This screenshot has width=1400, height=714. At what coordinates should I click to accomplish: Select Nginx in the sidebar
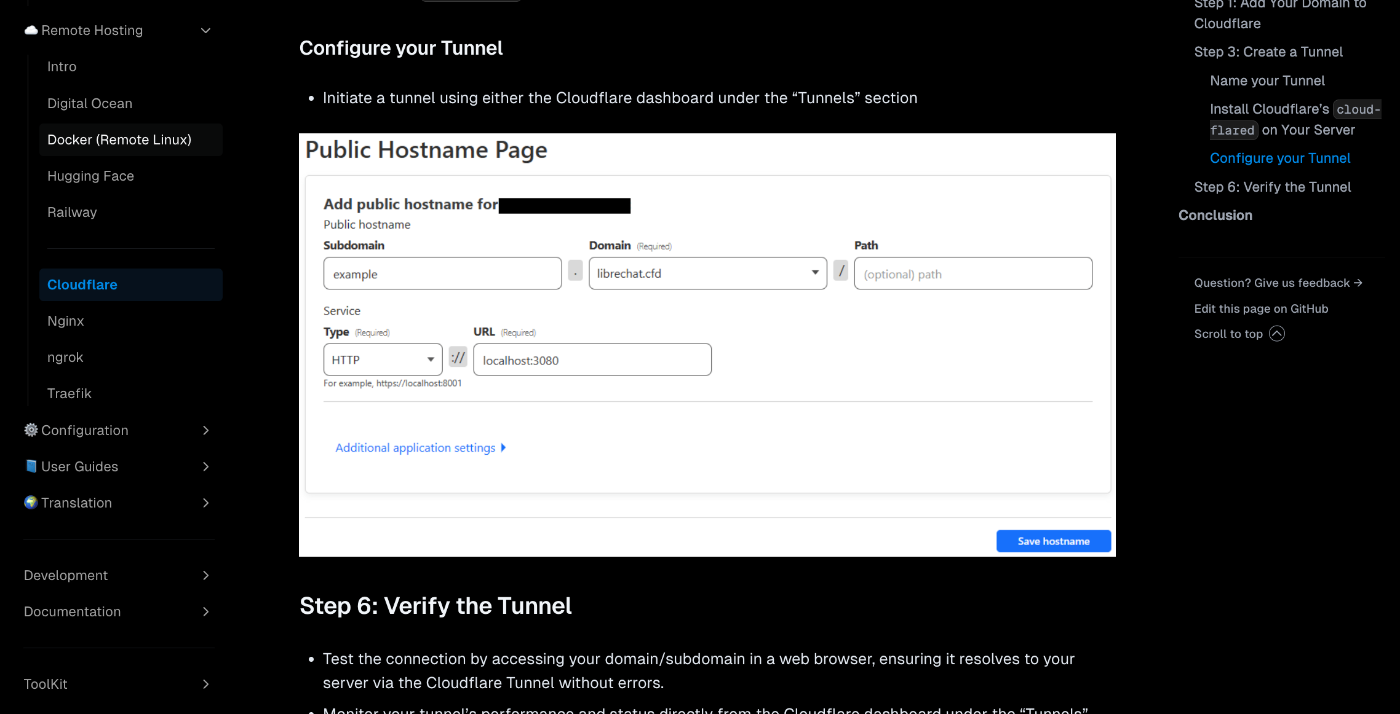point(66,321)
